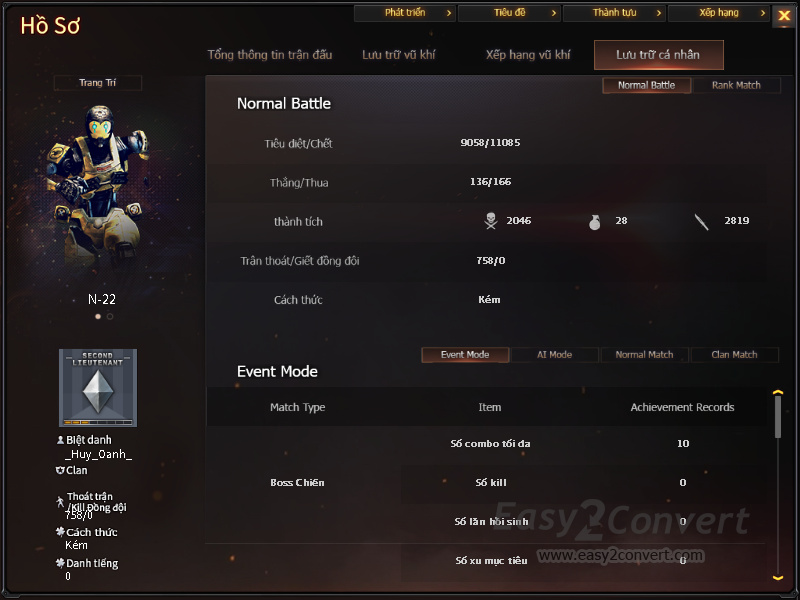Image resolution: width=800 pixels, height=600 pixels.
Task: Switch to Tổng thông tin trận đấu tab
Action: (270, 55)
